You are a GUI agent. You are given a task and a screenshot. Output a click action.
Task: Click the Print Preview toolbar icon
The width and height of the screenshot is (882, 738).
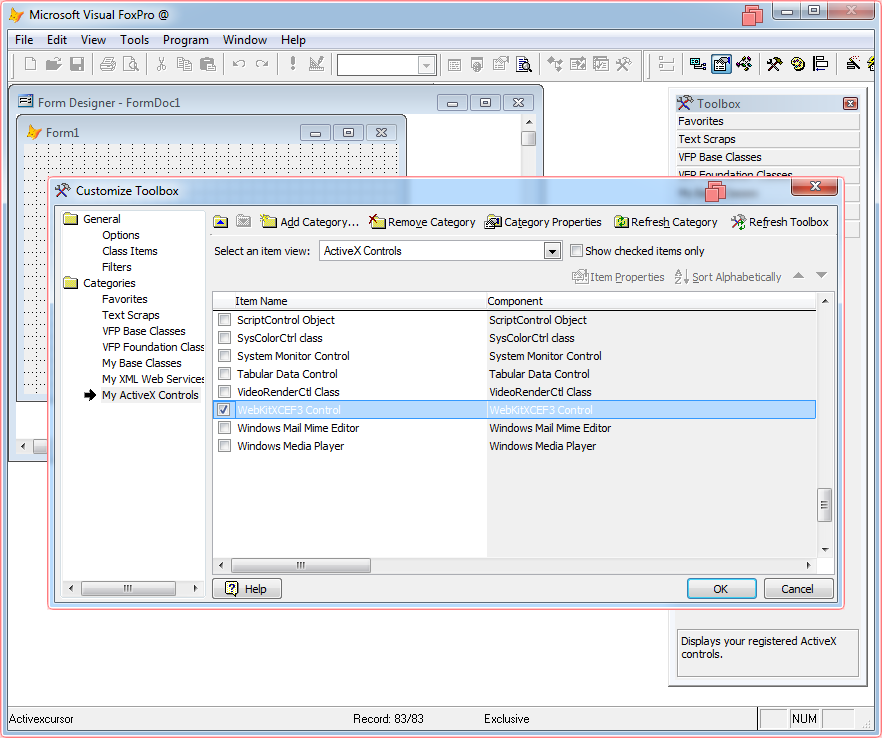(x=130, y=64)
